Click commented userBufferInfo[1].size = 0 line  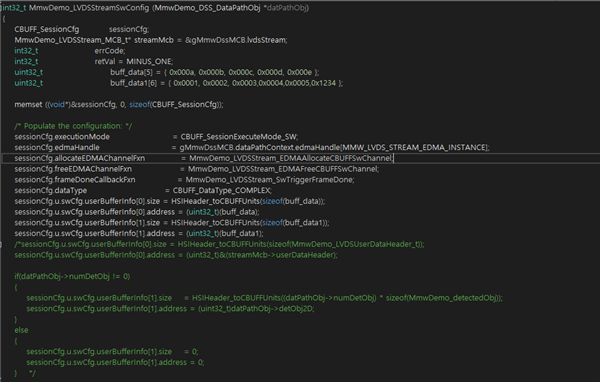(x=112, y=351)
